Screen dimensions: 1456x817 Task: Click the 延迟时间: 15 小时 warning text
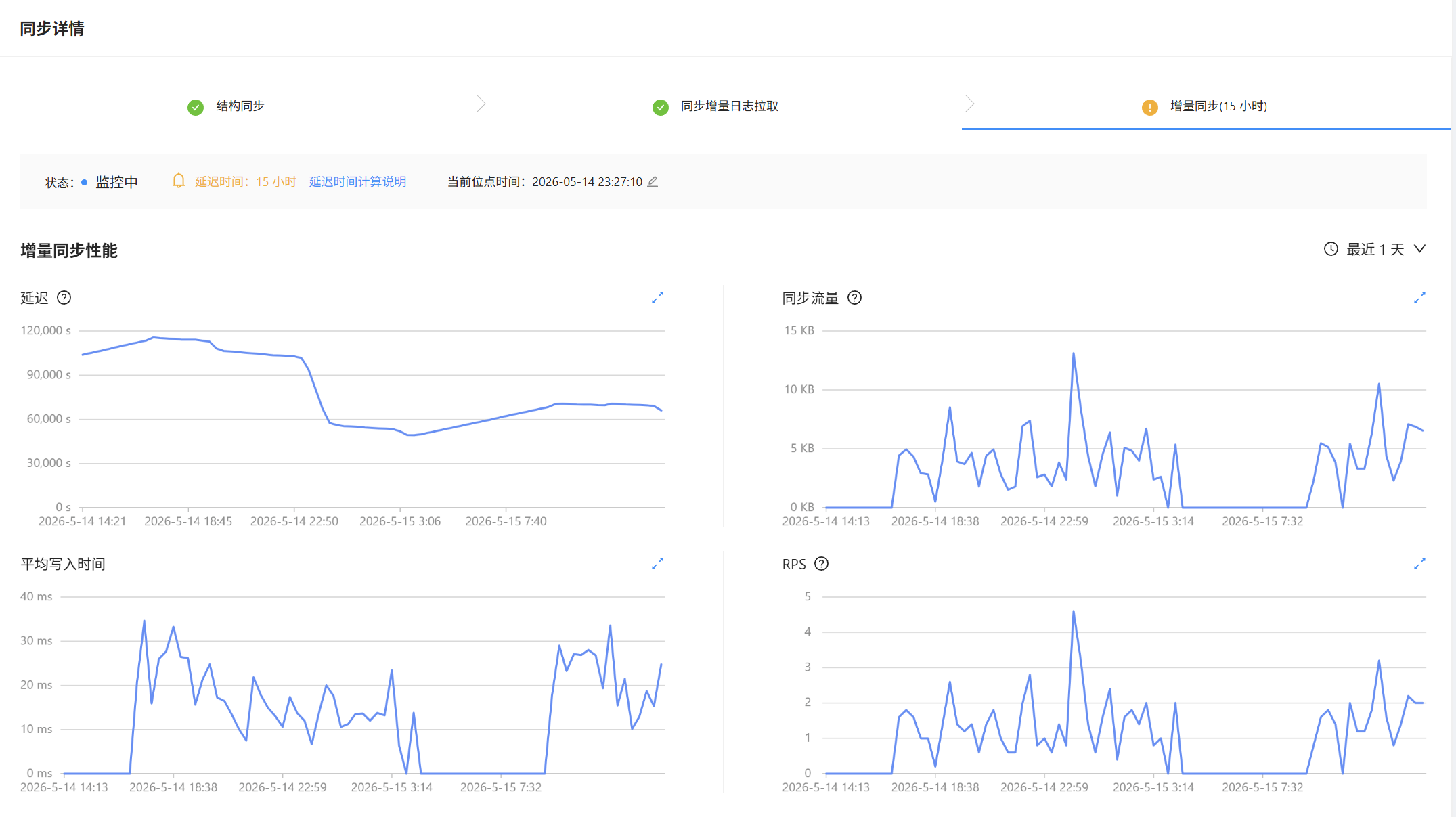[246, 181]
